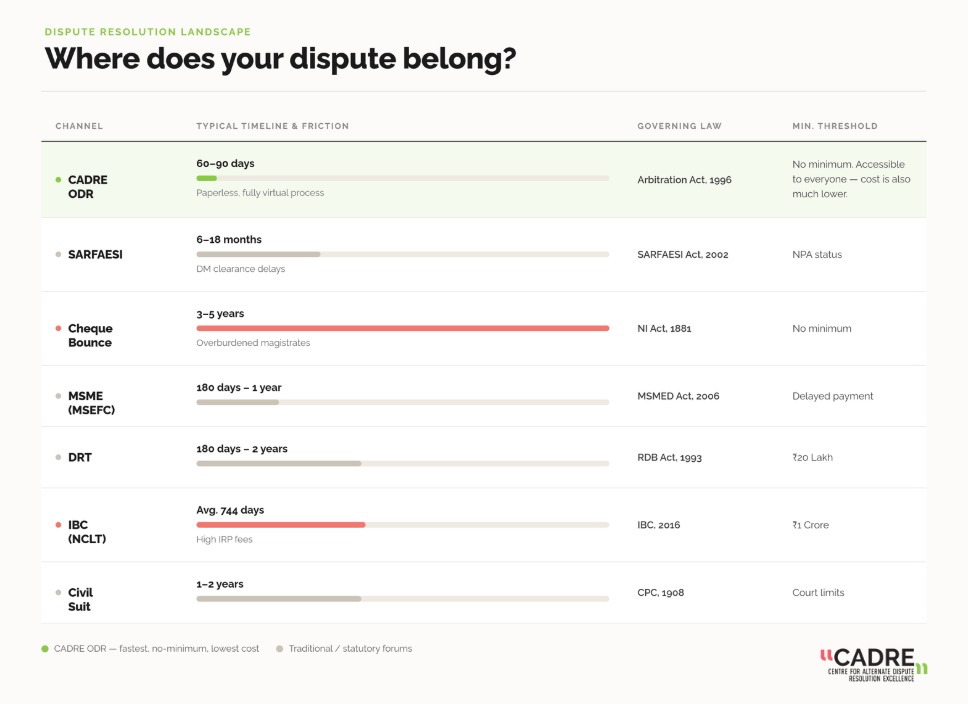
Task: Click the DISPUTE RESOLUTION LANDSCAPE heading
Action: tap(148, 31)
